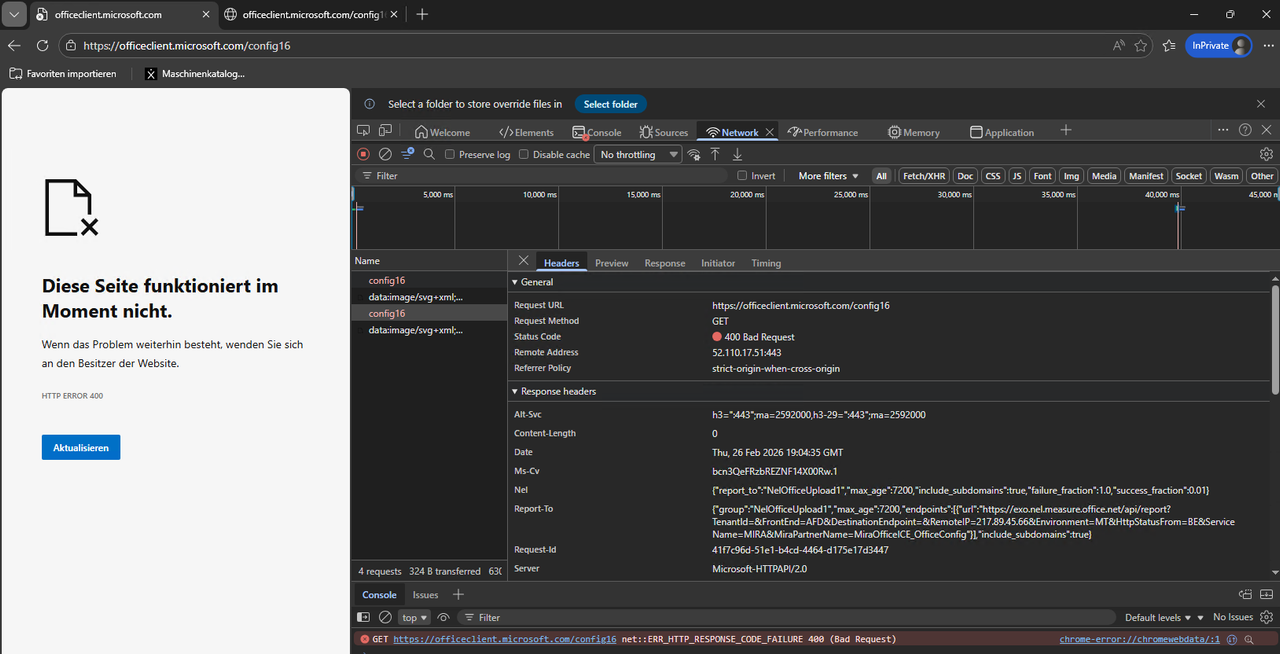Image resolution: width=1280 pixels, height=654 pixels.
Task: Expand the More filters dropdown
Action: coord(828,176)
